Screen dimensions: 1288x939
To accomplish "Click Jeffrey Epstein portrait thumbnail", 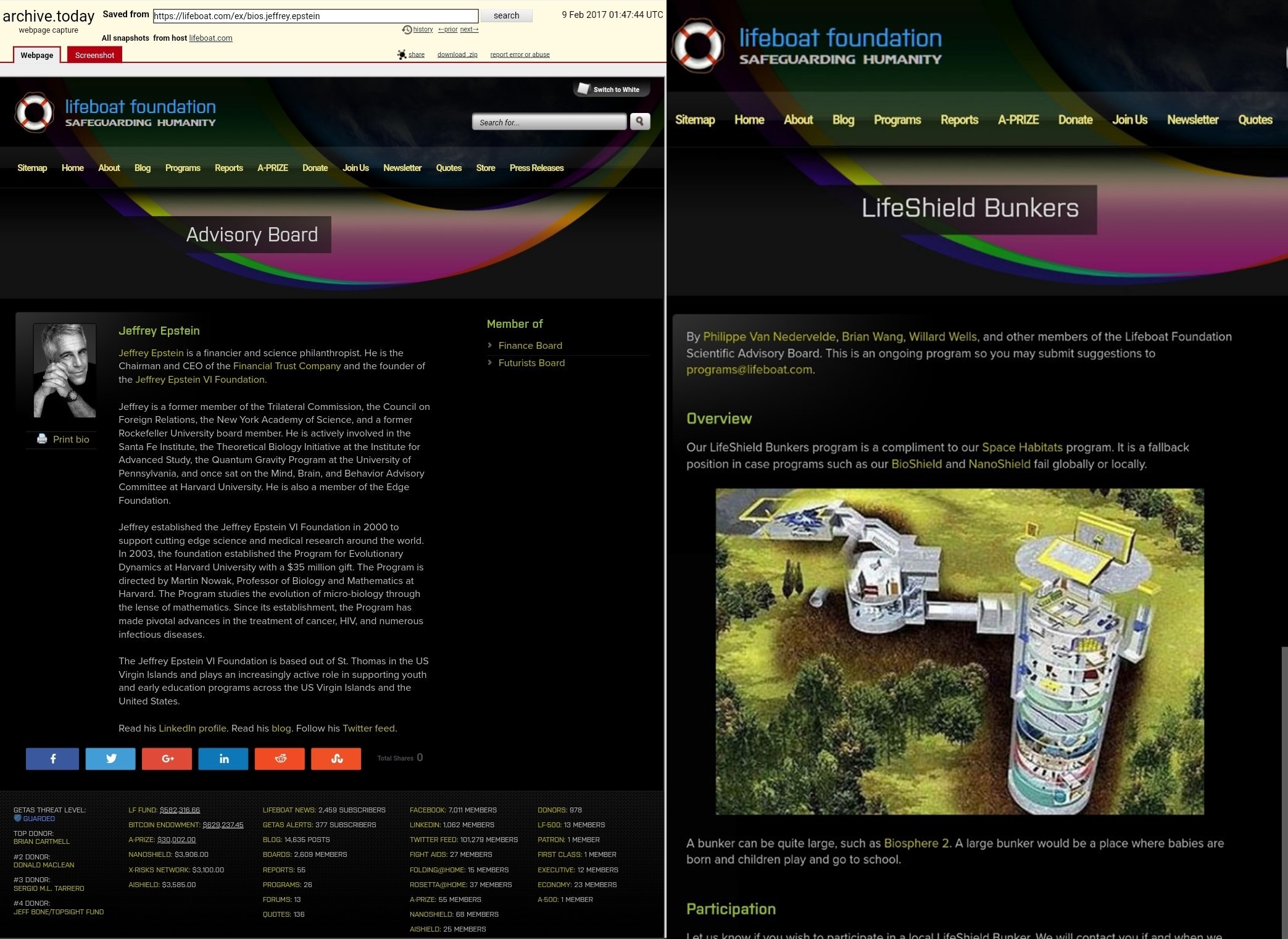I will click(x=64, y=370).
